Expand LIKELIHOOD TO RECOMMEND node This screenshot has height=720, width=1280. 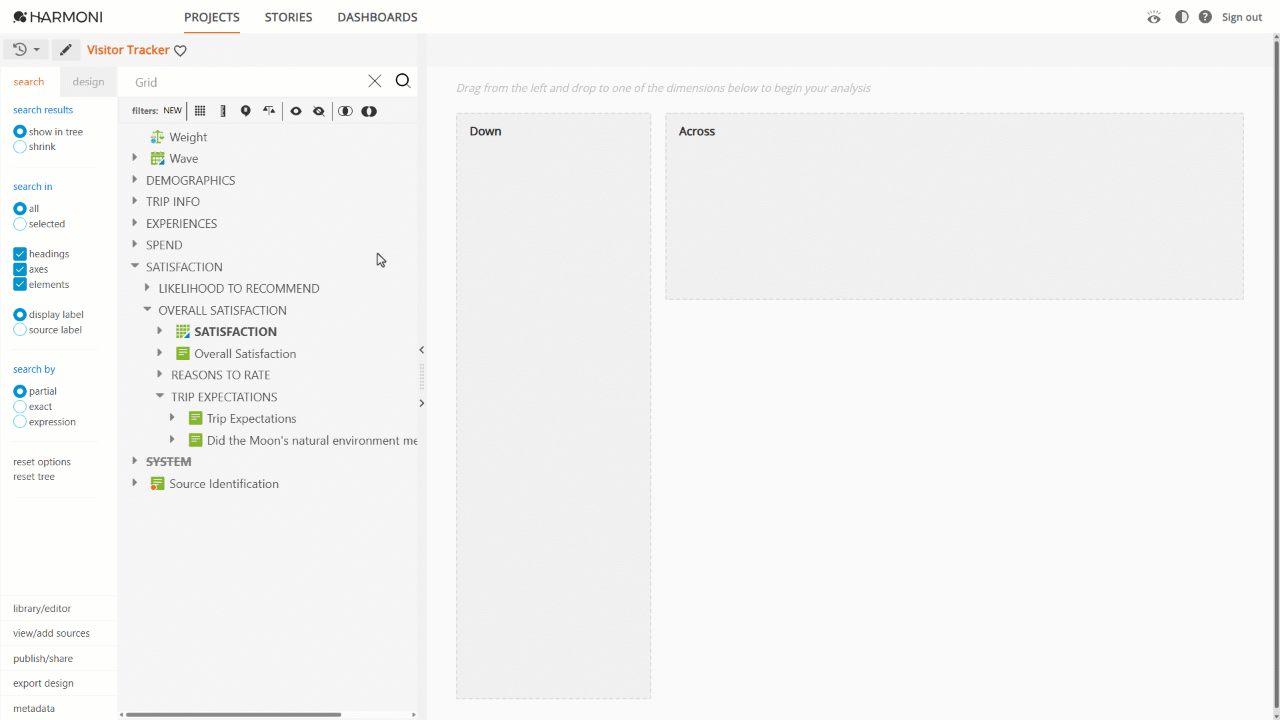(x=147, y=288)
